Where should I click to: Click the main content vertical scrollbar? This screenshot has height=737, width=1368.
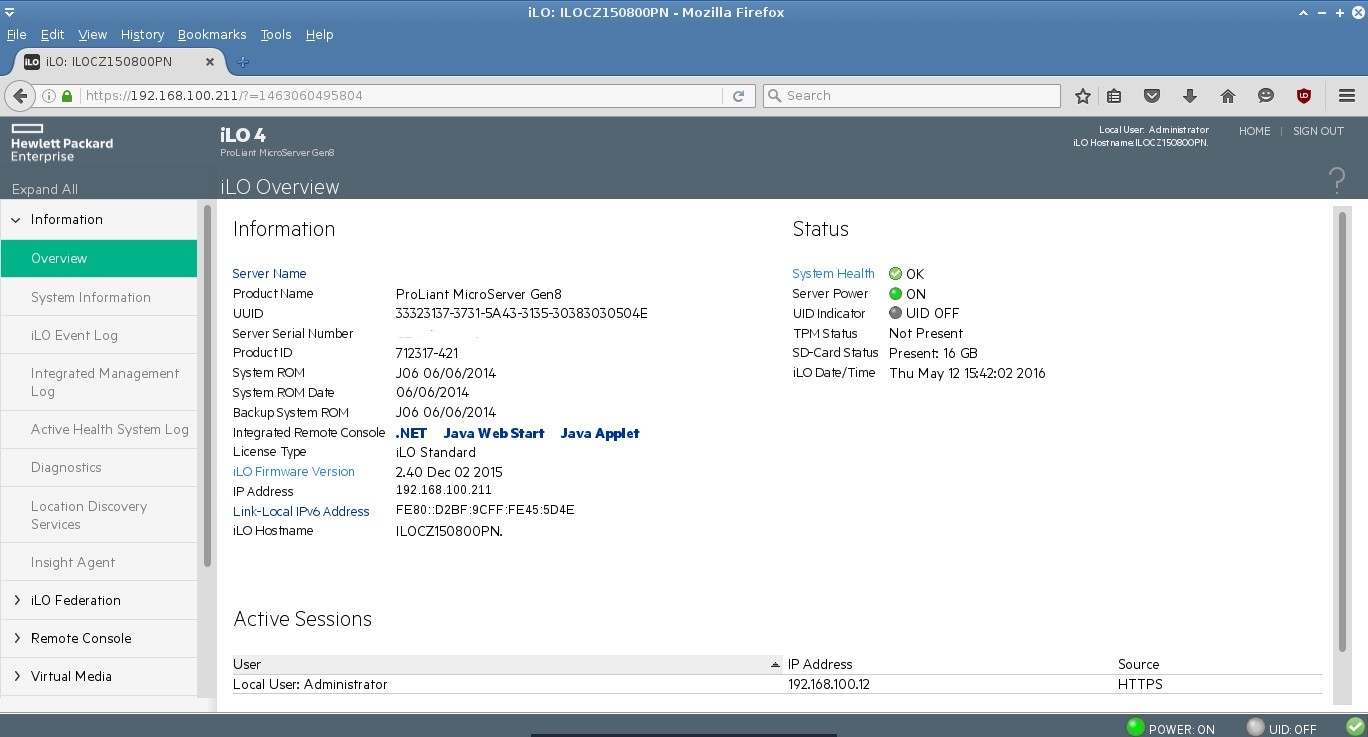pyautogui.click(x=1341, y=430)
